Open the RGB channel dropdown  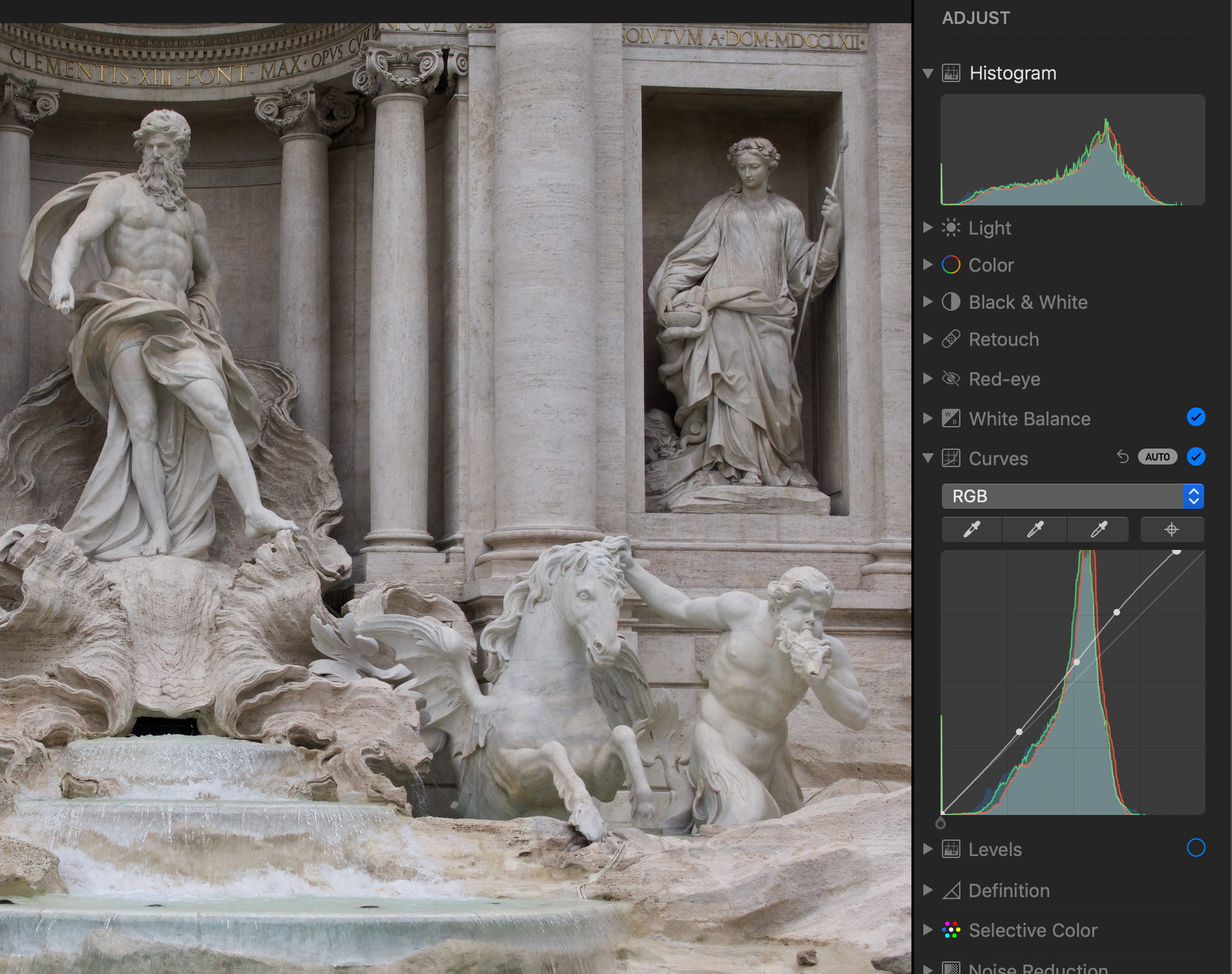pyautogui.click(x=1072, y=496)
